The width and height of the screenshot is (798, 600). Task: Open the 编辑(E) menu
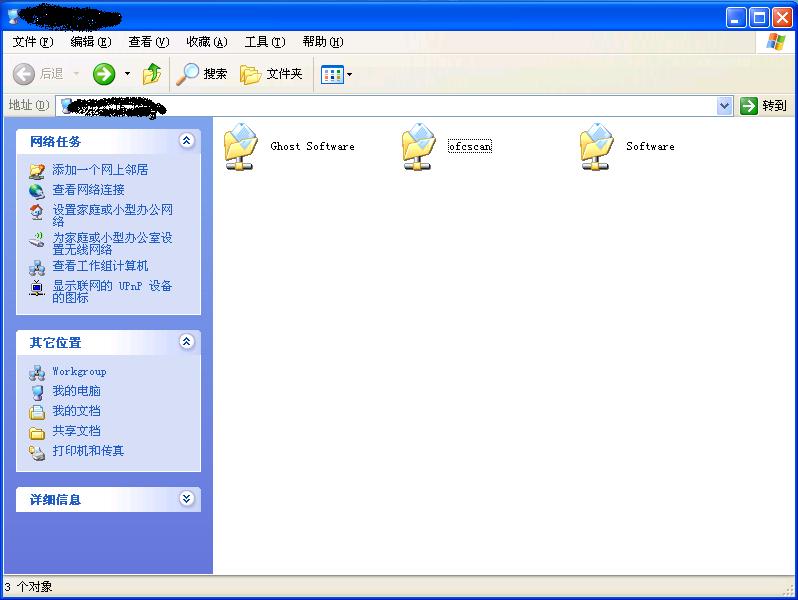(x=91, y=42)
